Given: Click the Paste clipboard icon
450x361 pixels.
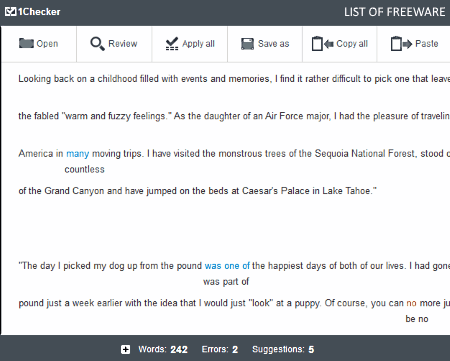Looking at the screenshot, I should click(x=401, y=44).
